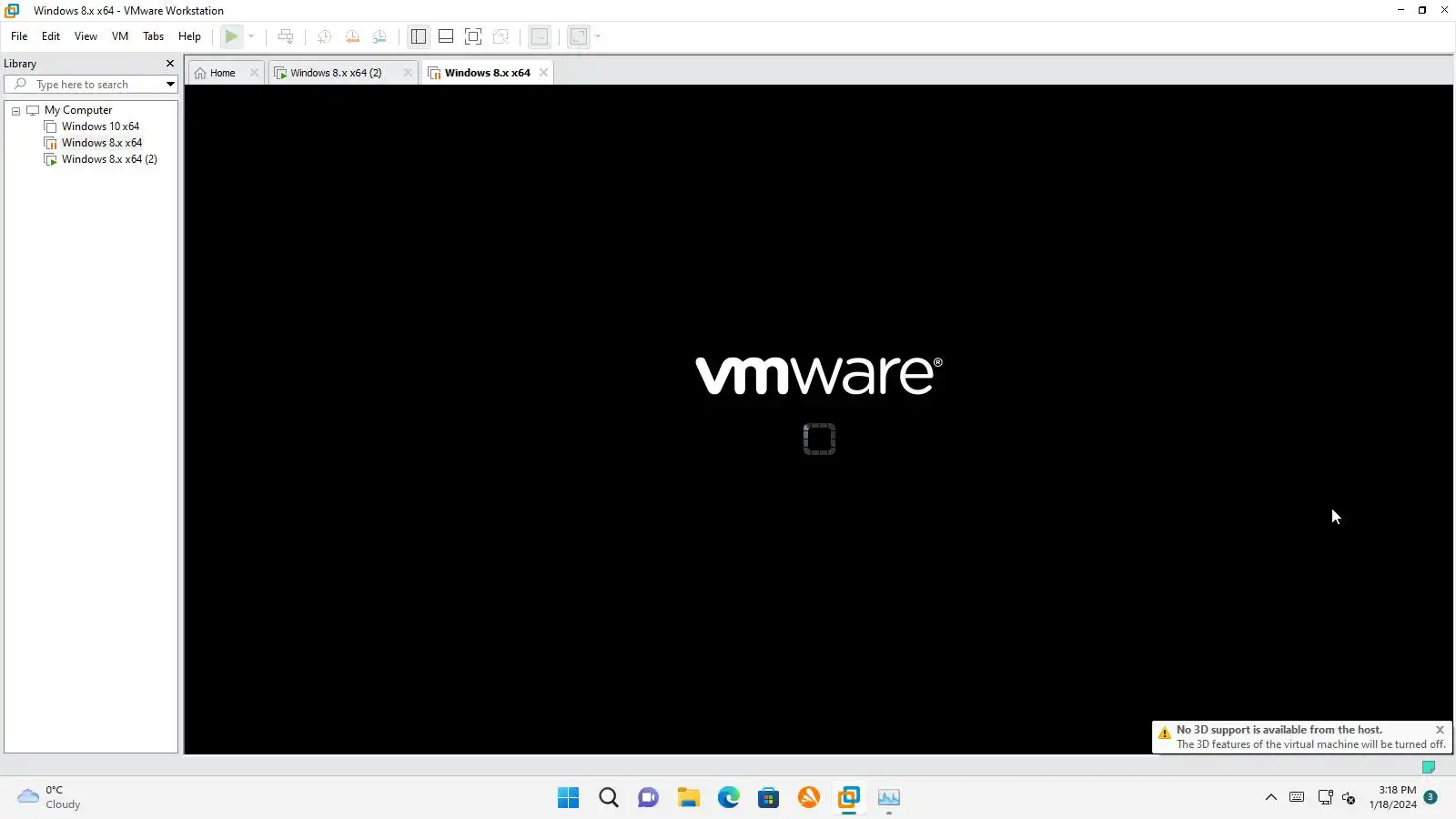
Task: Revert the virtual machine to snapshot
Action: point(352,36)
